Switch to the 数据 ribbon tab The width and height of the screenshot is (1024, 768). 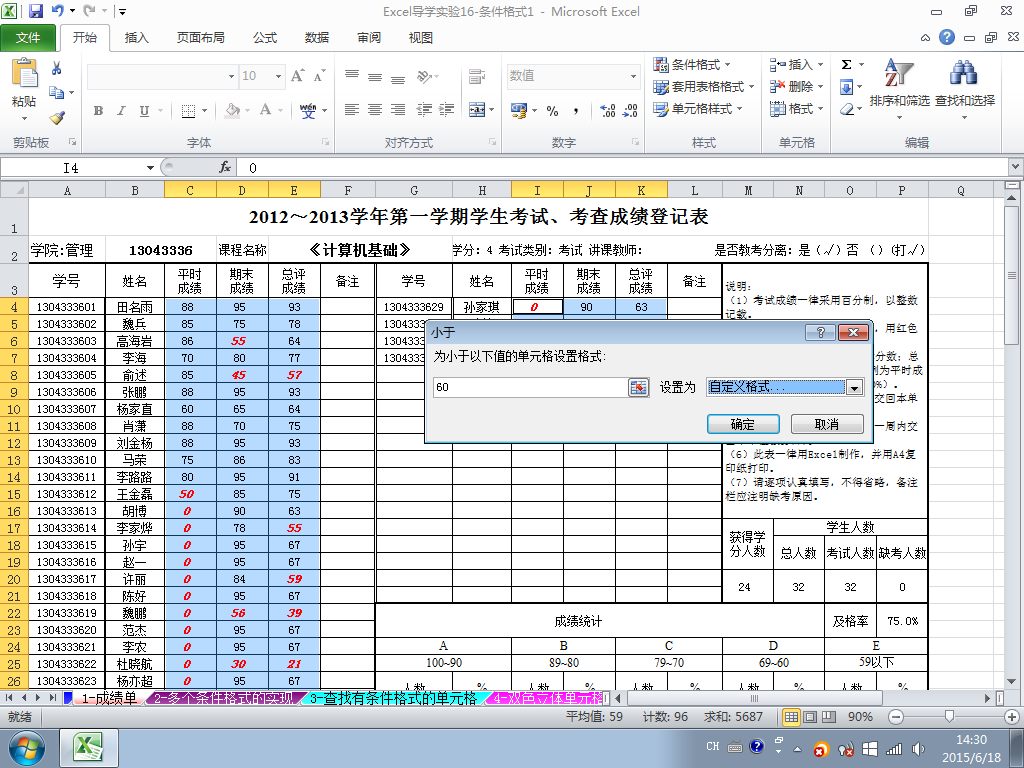click(317, 38)
